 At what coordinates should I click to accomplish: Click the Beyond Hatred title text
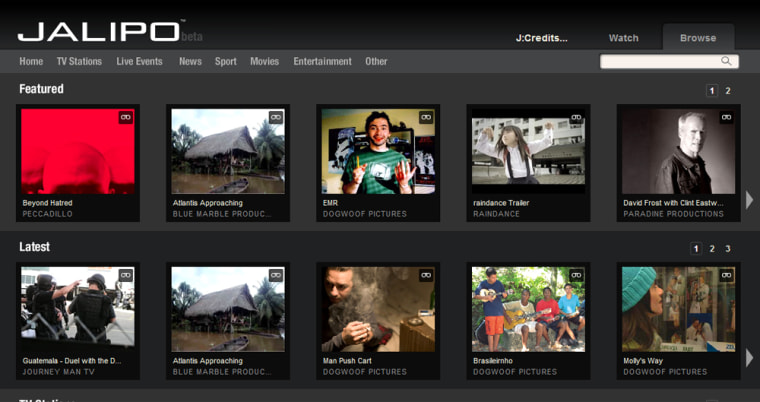48,203
